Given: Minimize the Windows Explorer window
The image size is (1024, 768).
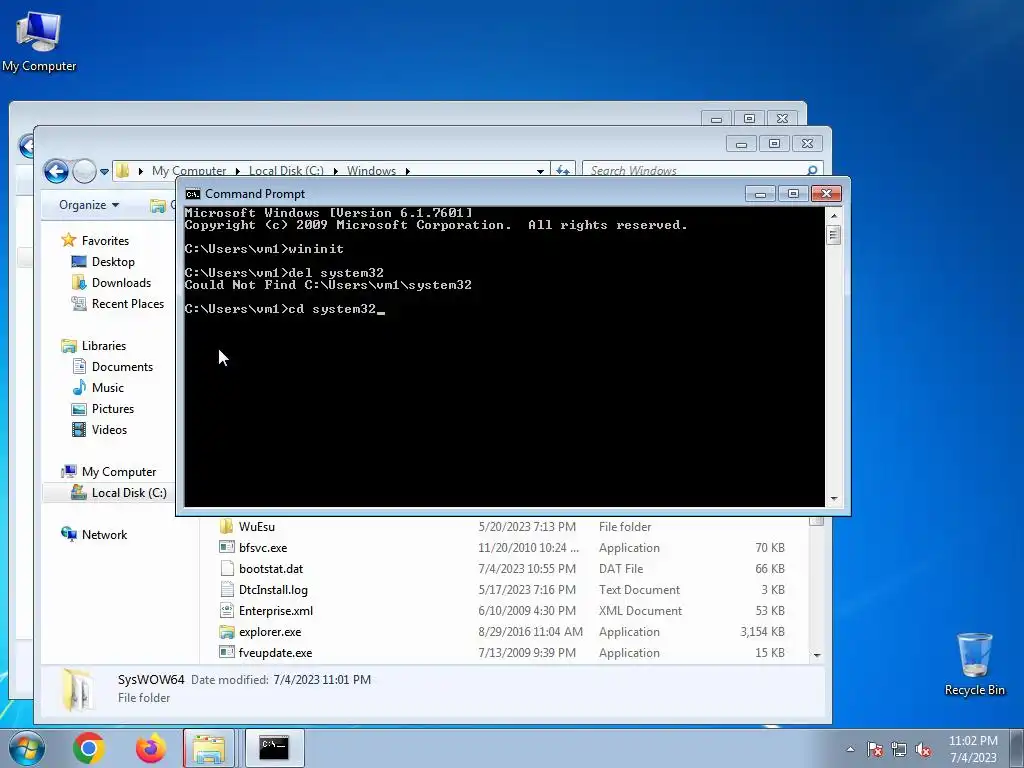Looking at the screenshot, I should (x=741, y=144).
